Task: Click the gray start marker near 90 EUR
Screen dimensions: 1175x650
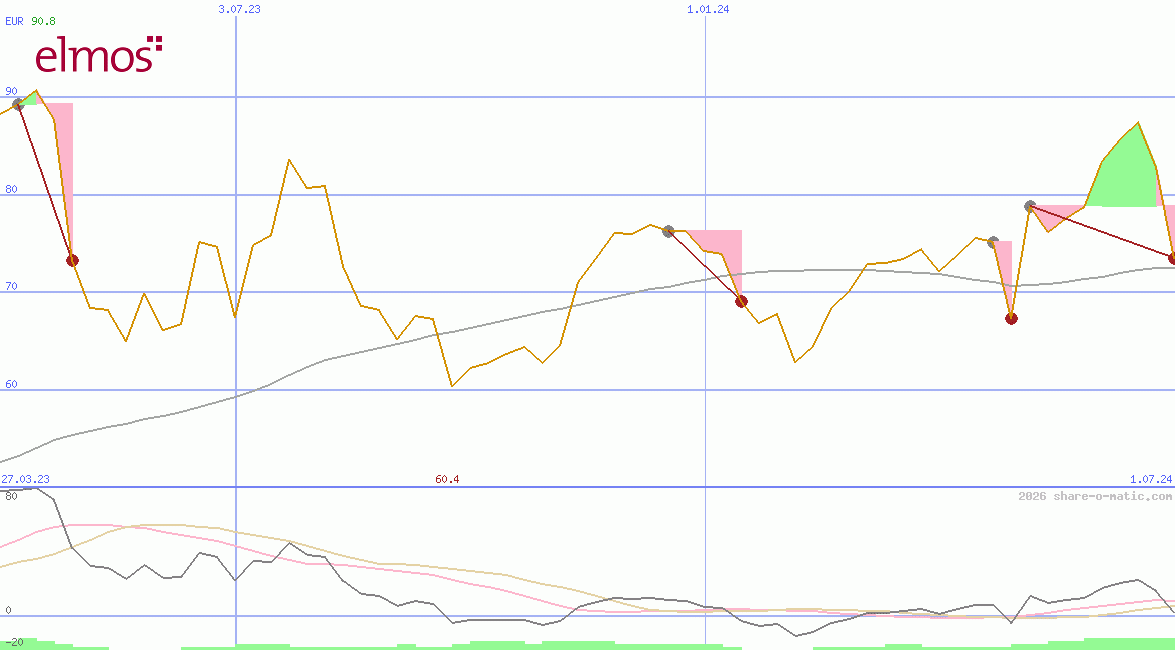Action: (x=18, y=104)
